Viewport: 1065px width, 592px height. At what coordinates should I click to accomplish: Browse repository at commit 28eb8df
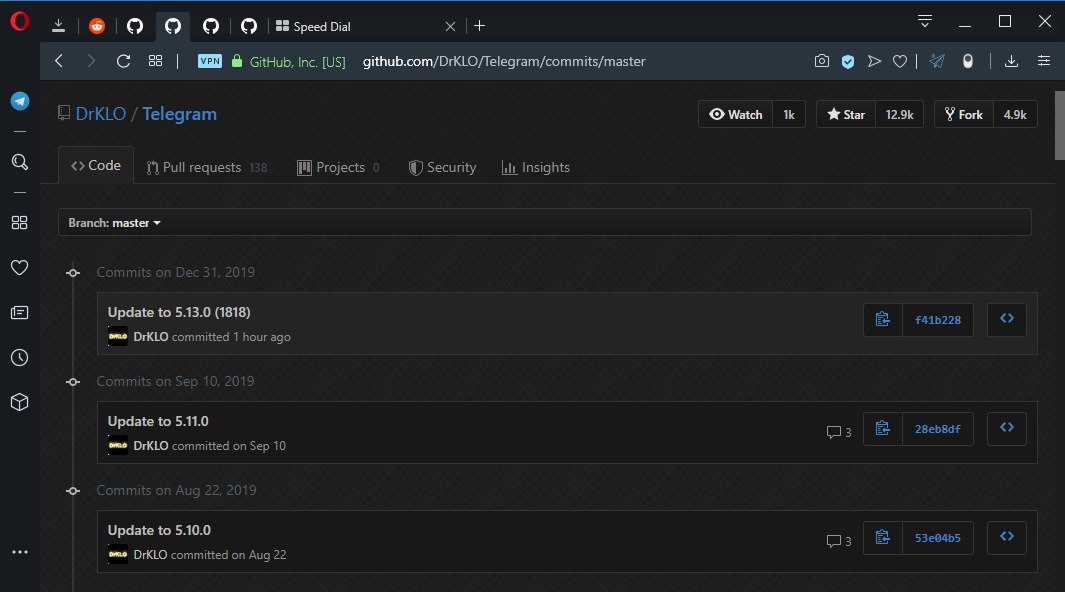(1007, 428)
